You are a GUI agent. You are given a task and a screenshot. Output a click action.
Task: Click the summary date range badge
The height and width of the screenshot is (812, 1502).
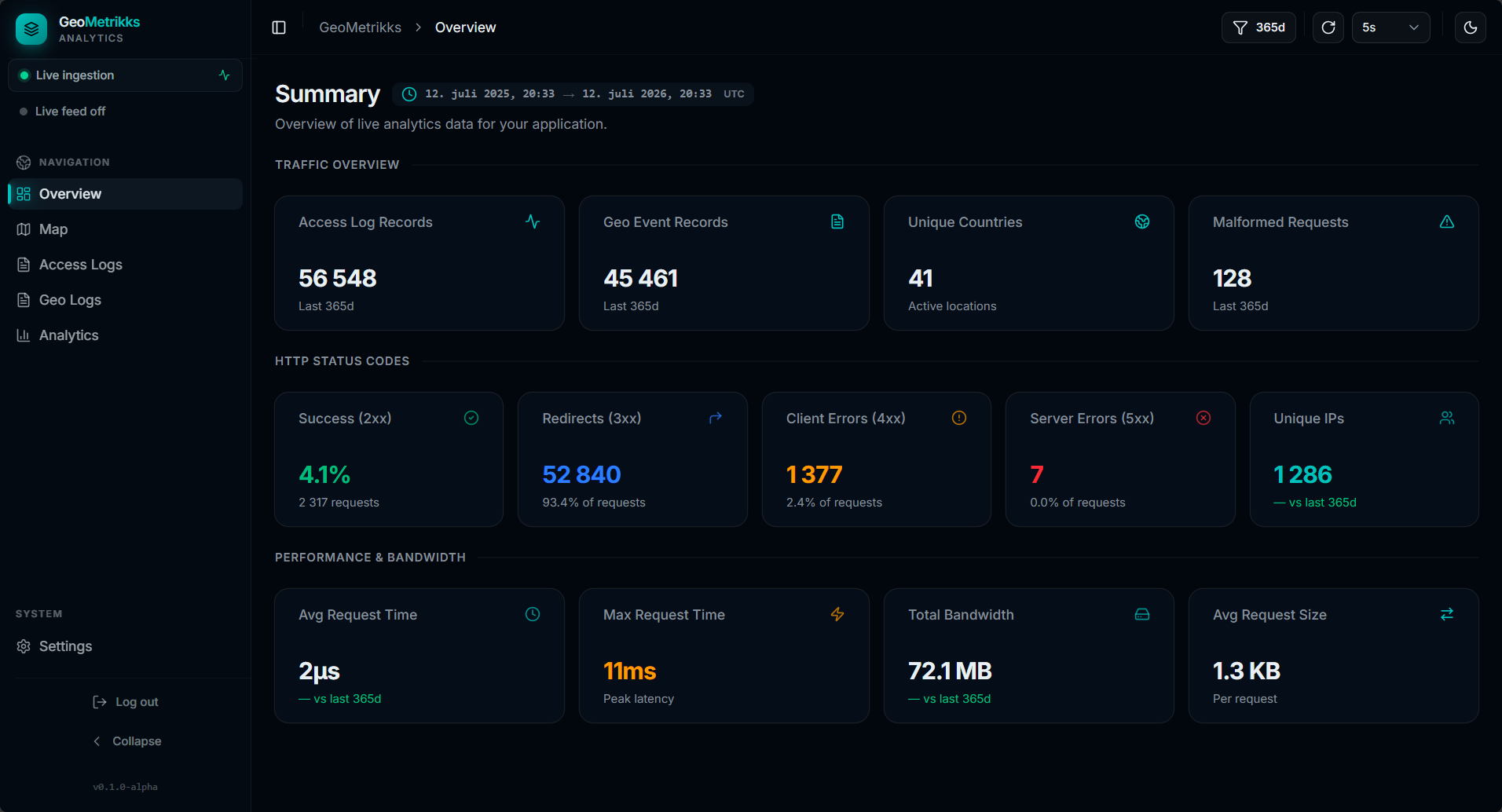573,94
